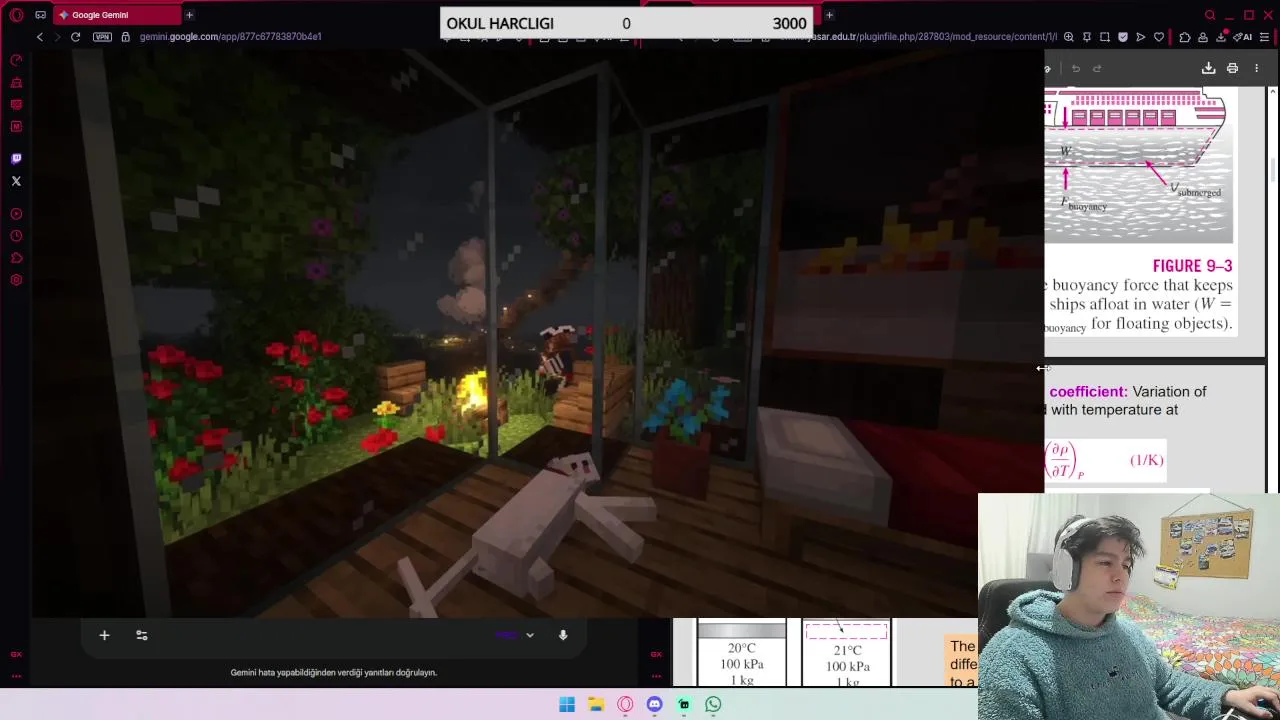Focus the pluginfile.php address field

[x=918, y=37]
